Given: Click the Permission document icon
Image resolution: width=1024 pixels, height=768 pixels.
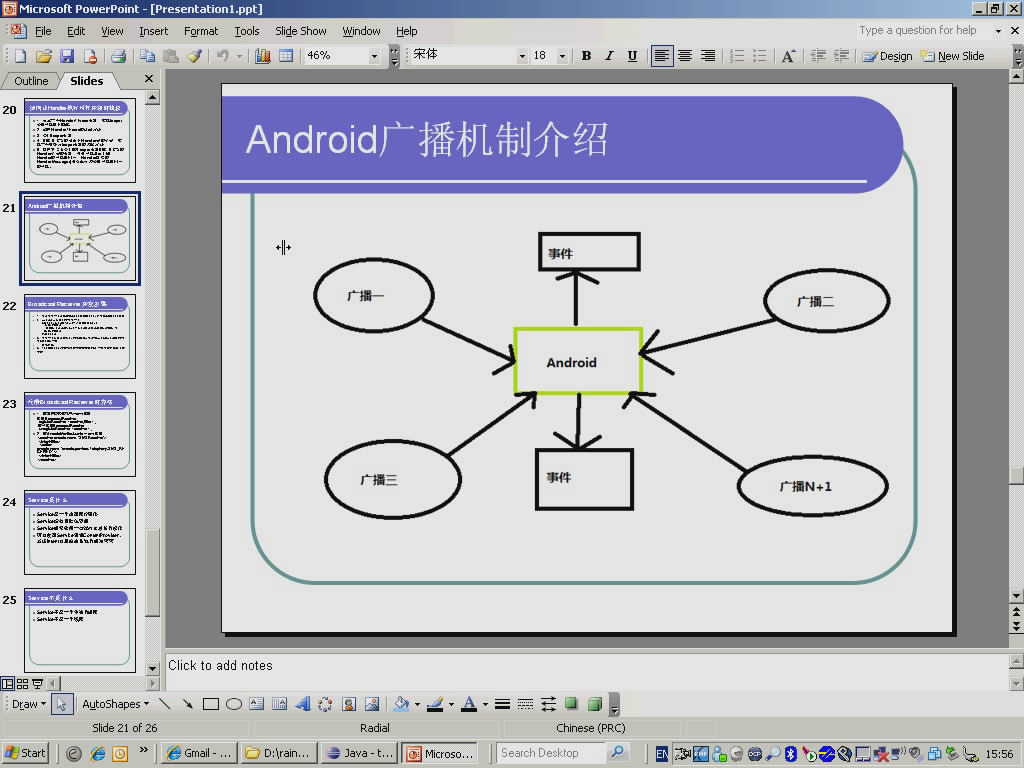Looking at the screenshot, I should [90, 56].
